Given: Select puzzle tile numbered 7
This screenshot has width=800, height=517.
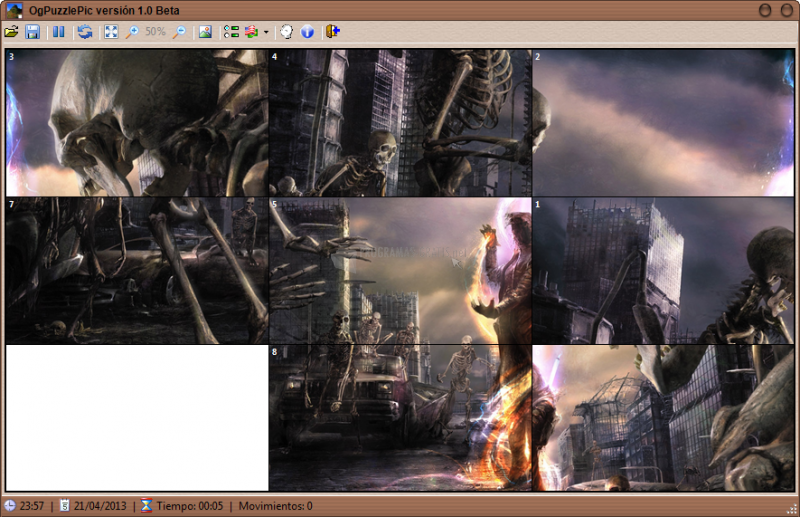Looking at the screenshot, I should (137, 270).
